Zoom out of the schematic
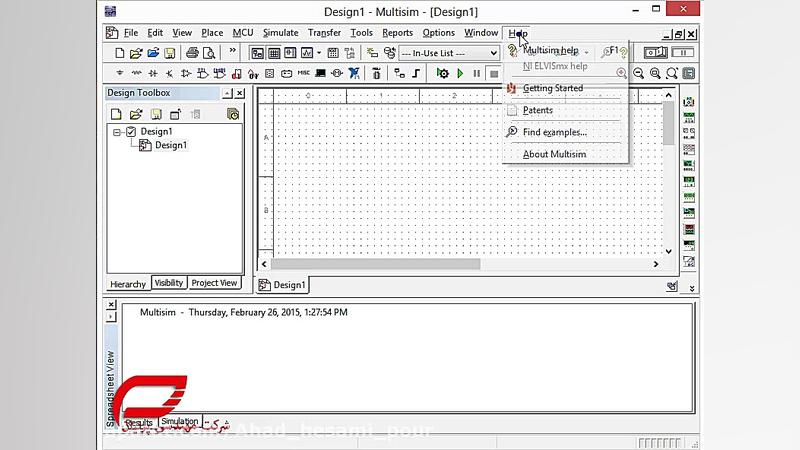Image resolution: width=800 pixels, height=450 pixels. click(638, 73)
